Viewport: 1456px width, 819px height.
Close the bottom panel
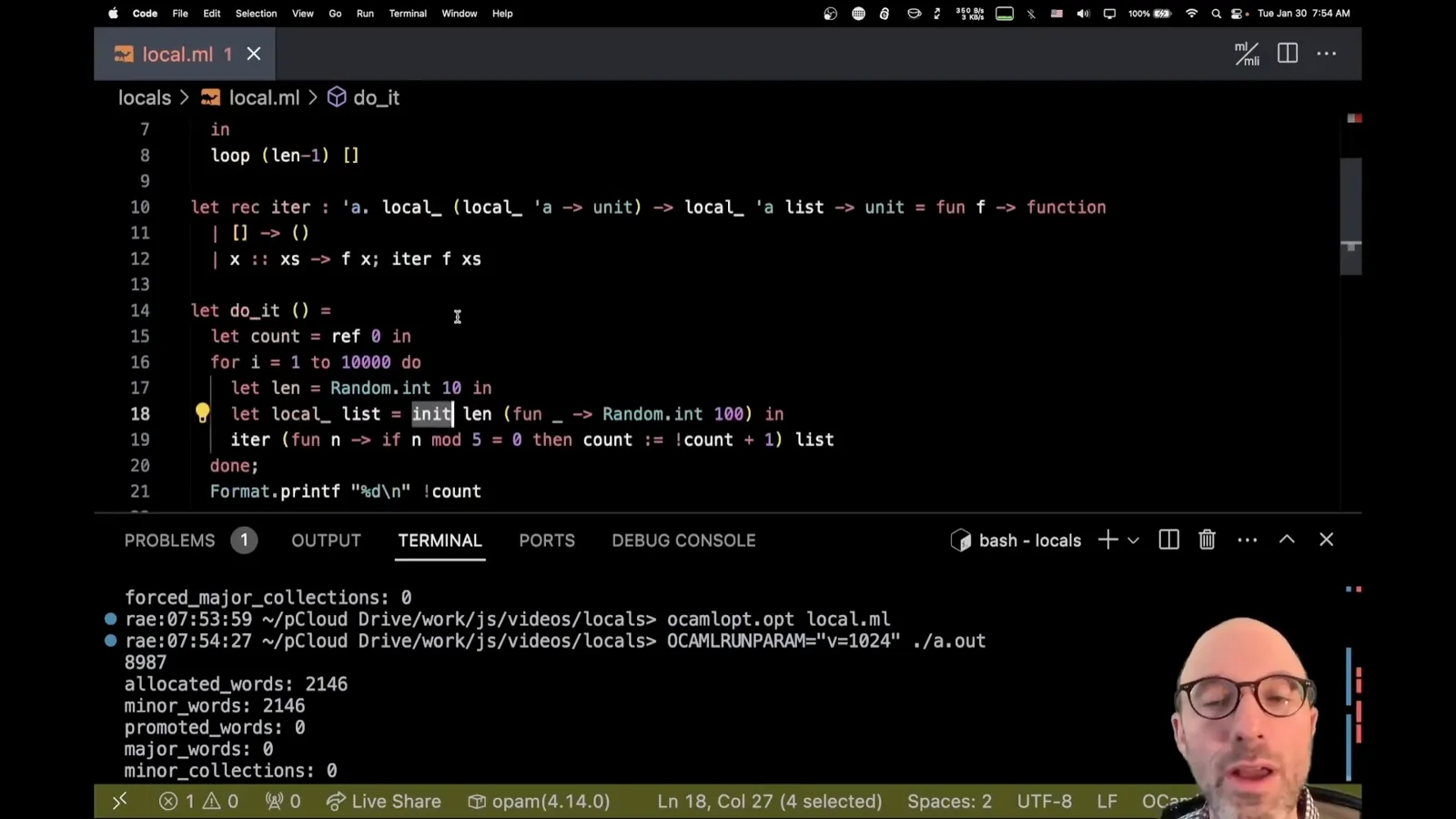[x=1326, y=540]
